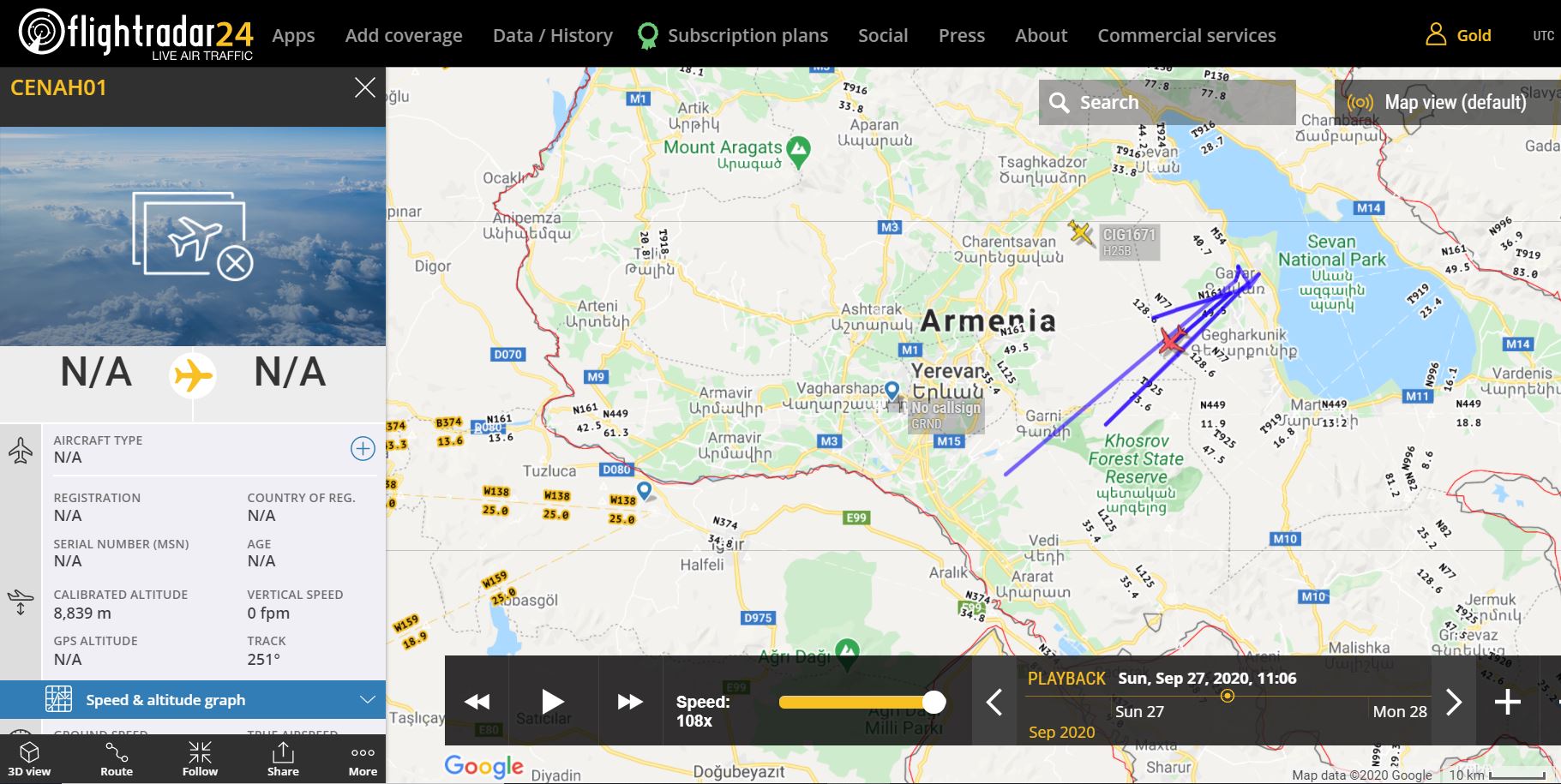Image resolution: width=1561 pixels, height=784 pixels.
Task: Click the Sep 2020 month label
Action: tap(1061, 732)
